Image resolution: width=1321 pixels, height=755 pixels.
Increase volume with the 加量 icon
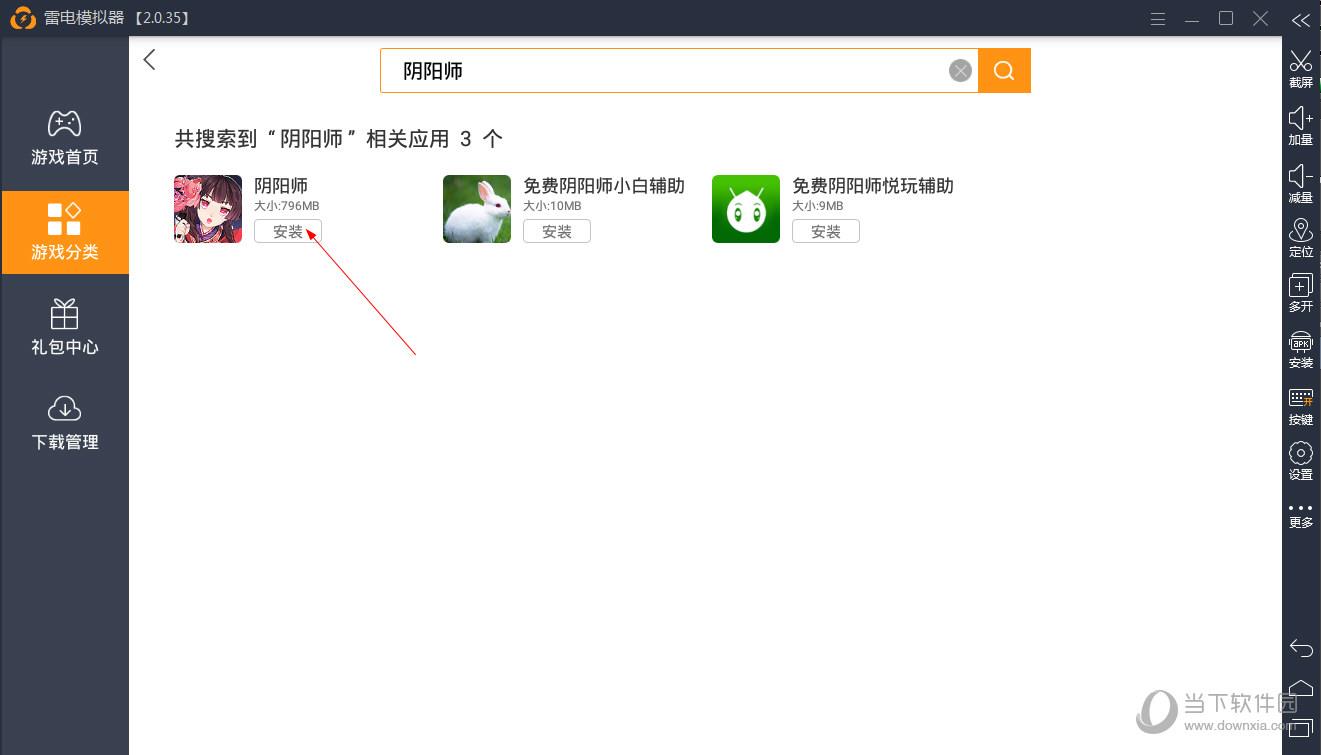coord(1300,127)
